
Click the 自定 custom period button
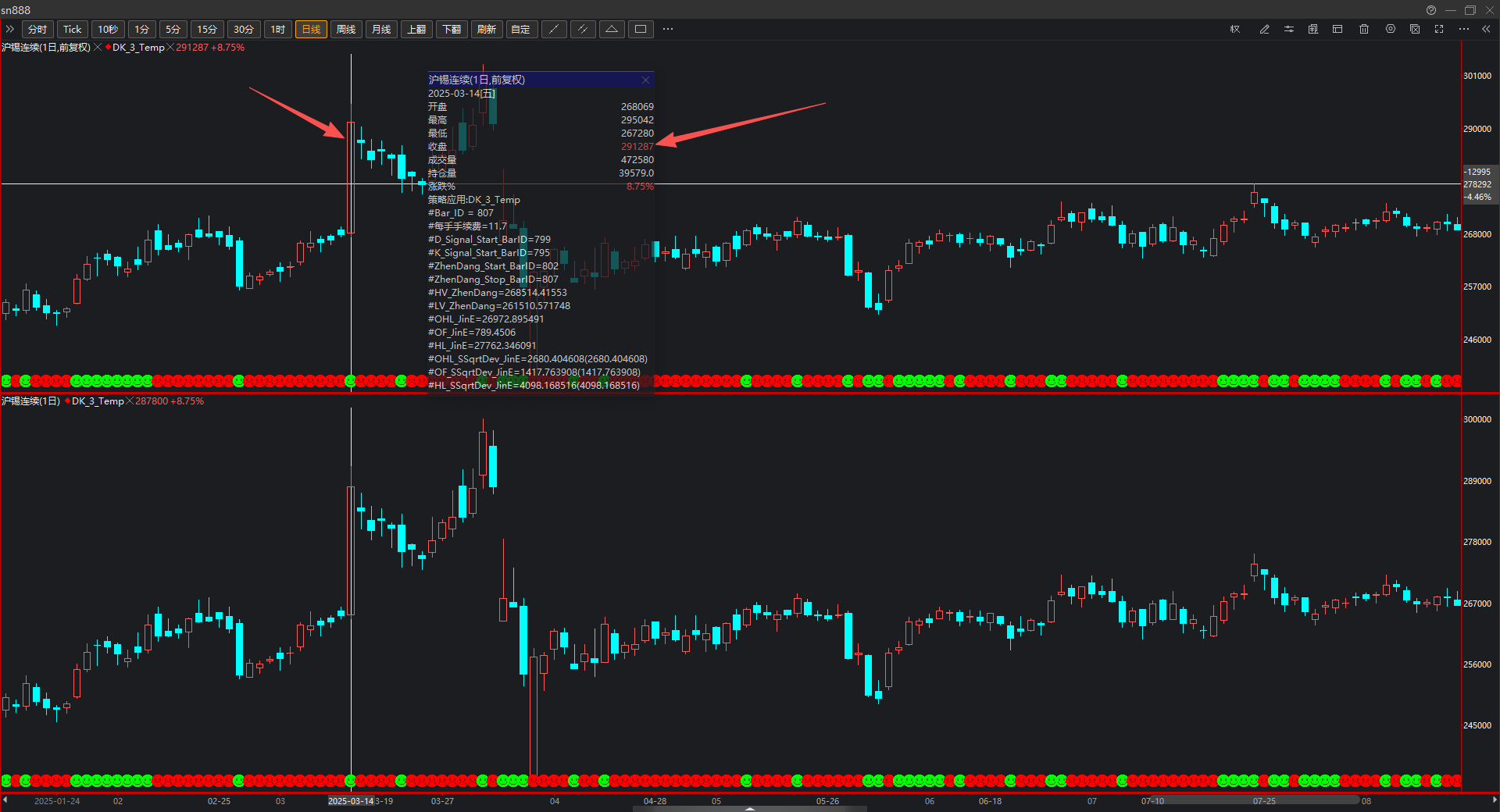pos(520,30)
